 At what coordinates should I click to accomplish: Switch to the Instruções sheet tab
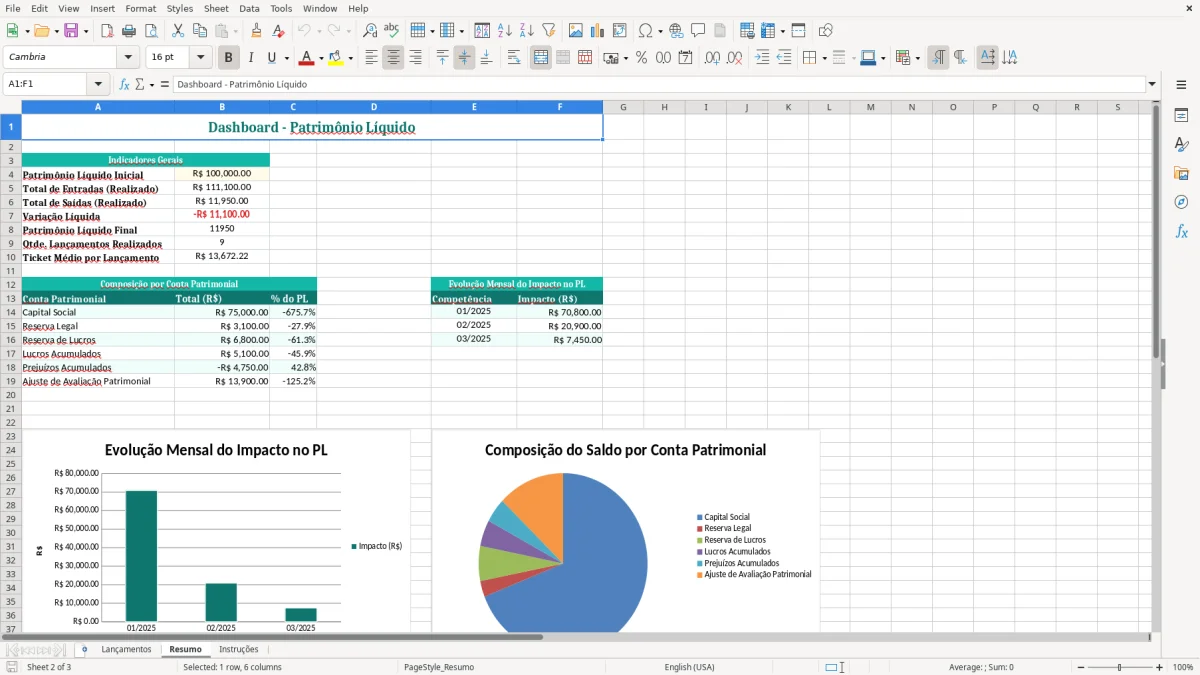click(x=238, y=649)
